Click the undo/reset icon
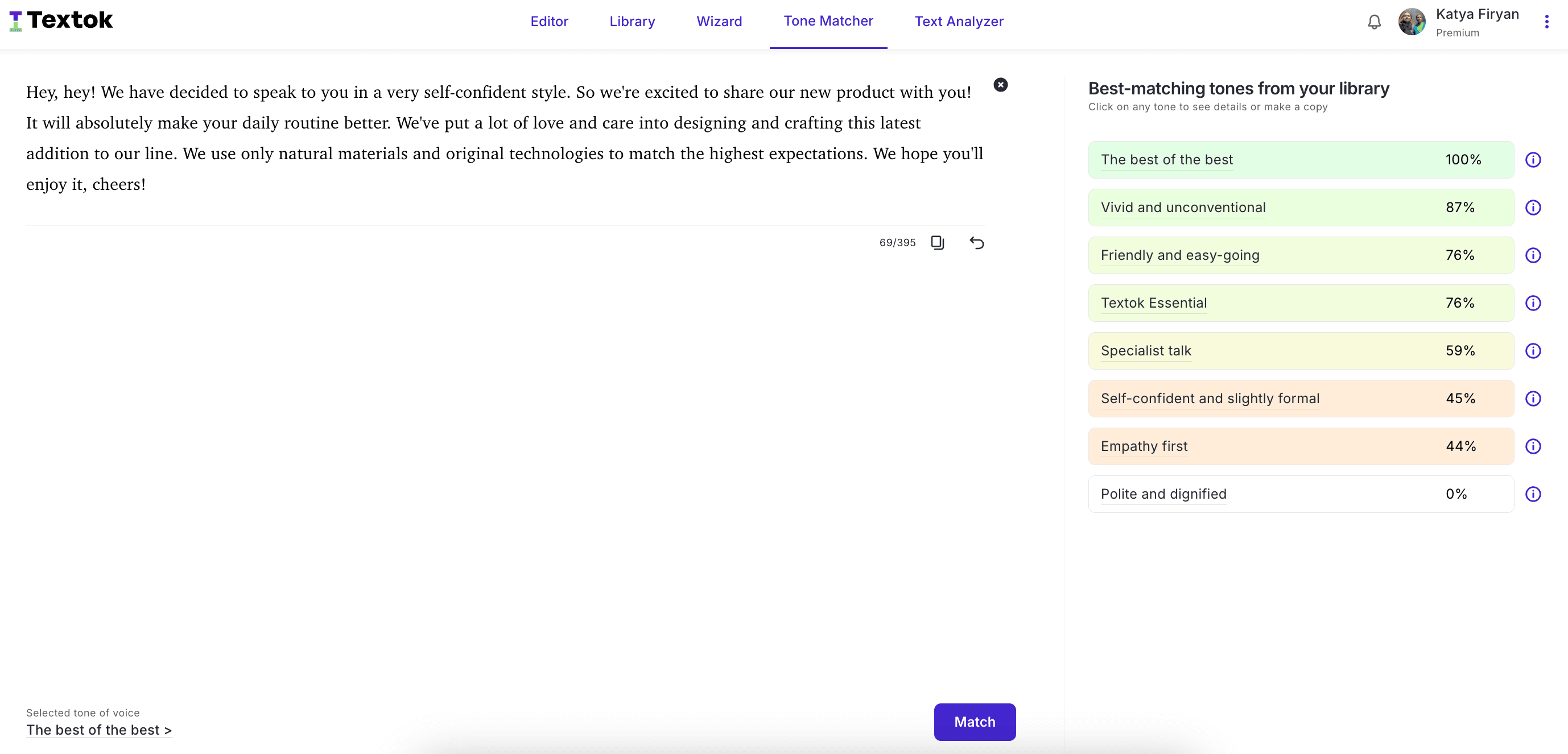This screenshot has height=754, width=1568. pyautogui.click(x=977, y=242)
